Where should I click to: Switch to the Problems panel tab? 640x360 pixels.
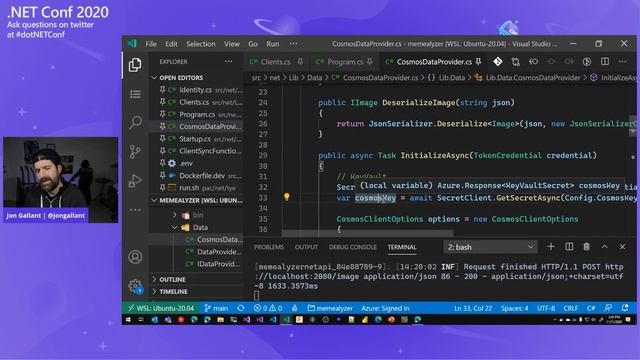(269, 247)
